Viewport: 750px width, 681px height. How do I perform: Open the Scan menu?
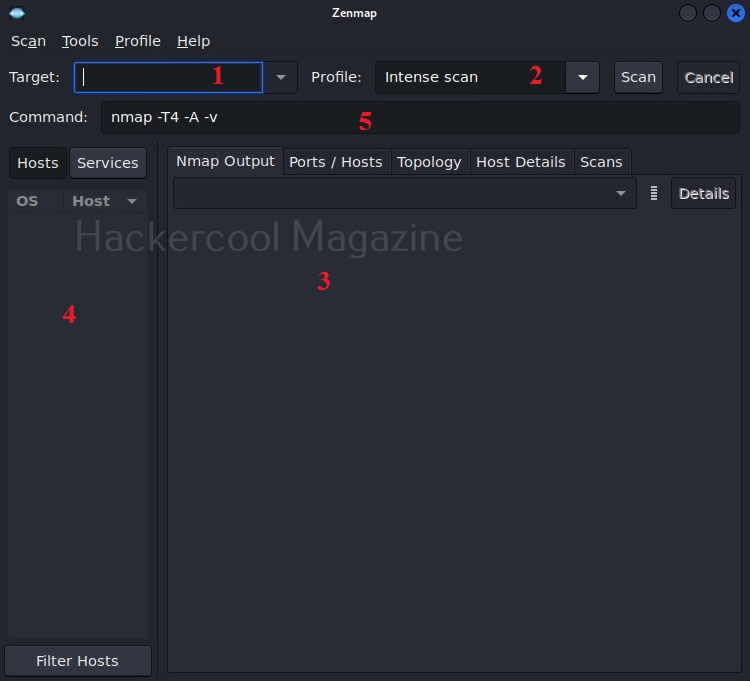click(28, 41)
